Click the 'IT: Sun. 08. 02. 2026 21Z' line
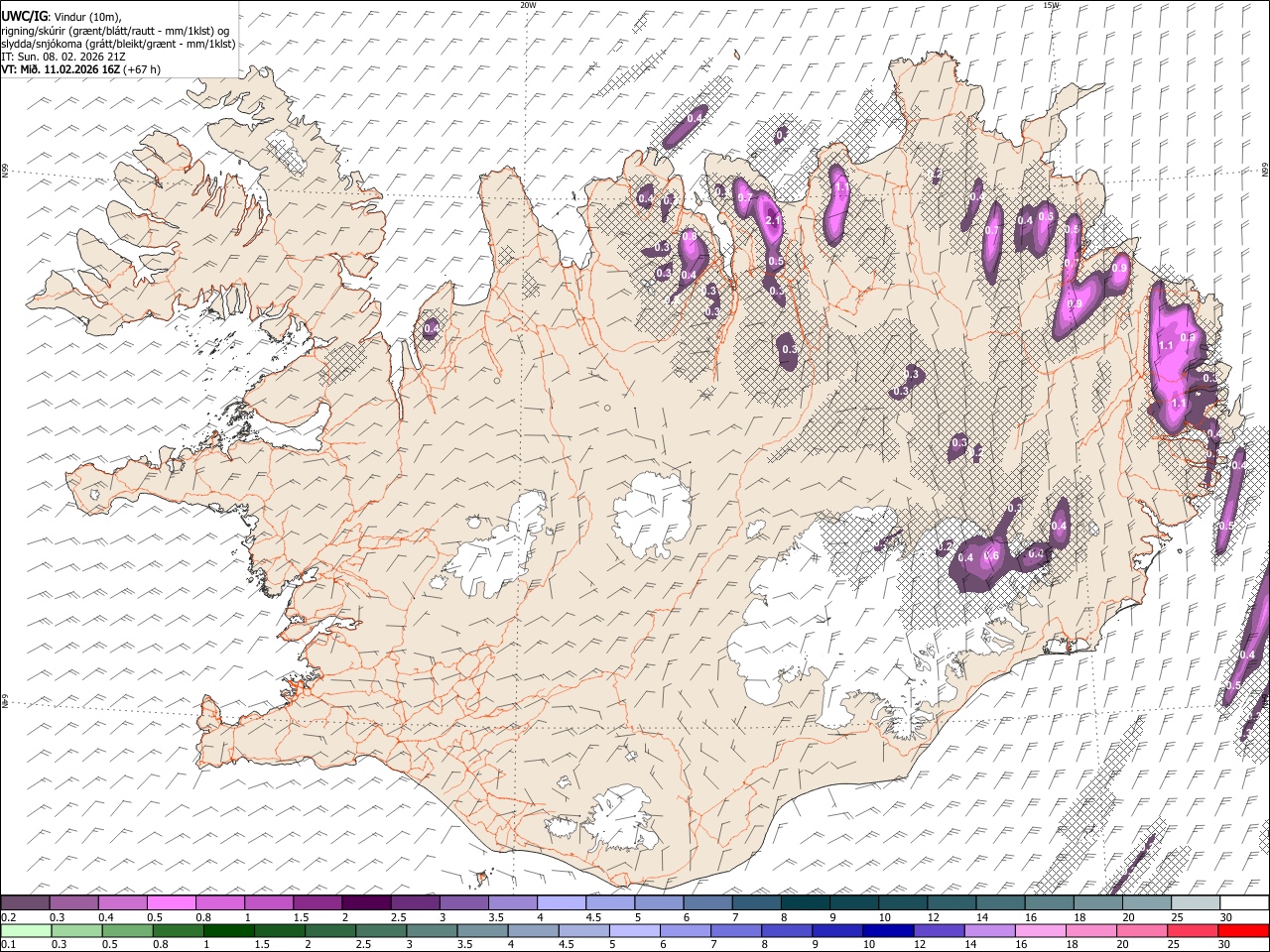This screenshot has width=1270, height=952. 63,57
